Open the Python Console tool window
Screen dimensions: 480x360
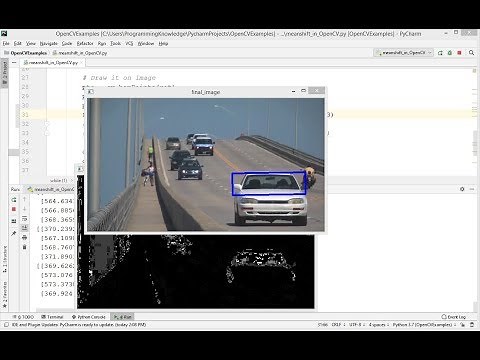pyautogui.click(x=89, y=317)
